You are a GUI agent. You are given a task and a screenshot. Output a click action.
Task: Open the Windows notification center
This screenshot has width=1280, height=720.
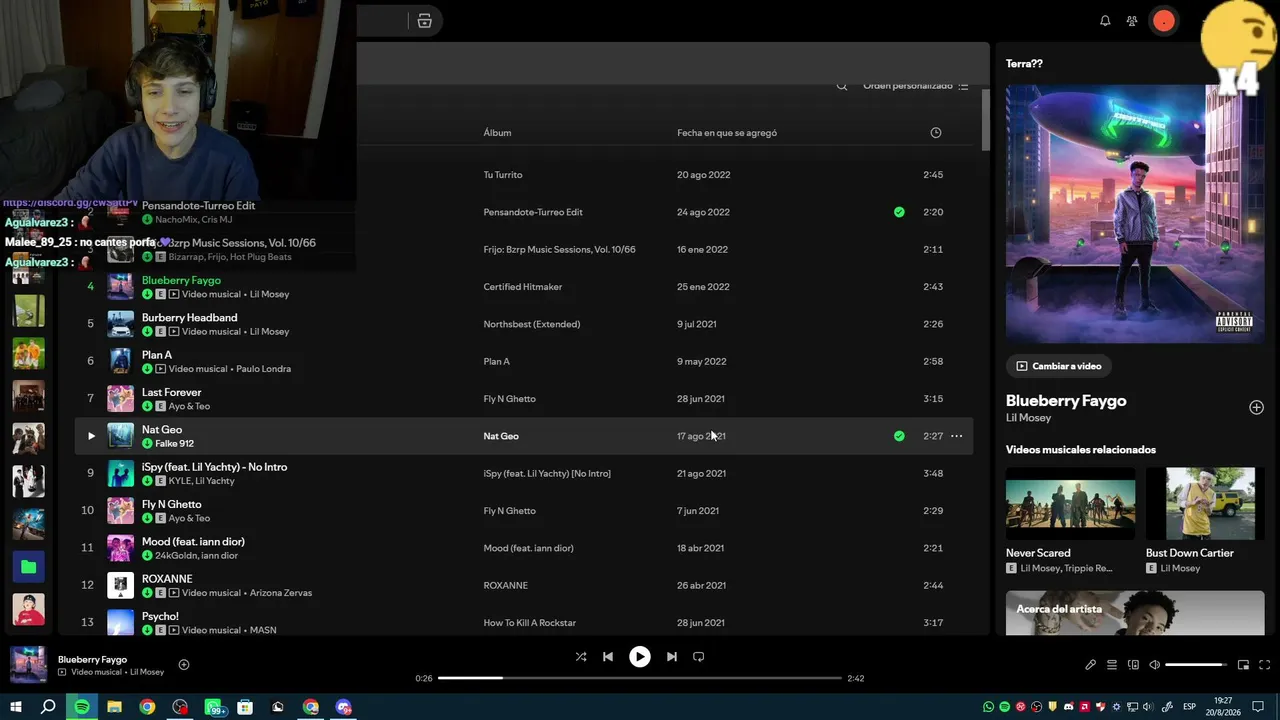1258,707
